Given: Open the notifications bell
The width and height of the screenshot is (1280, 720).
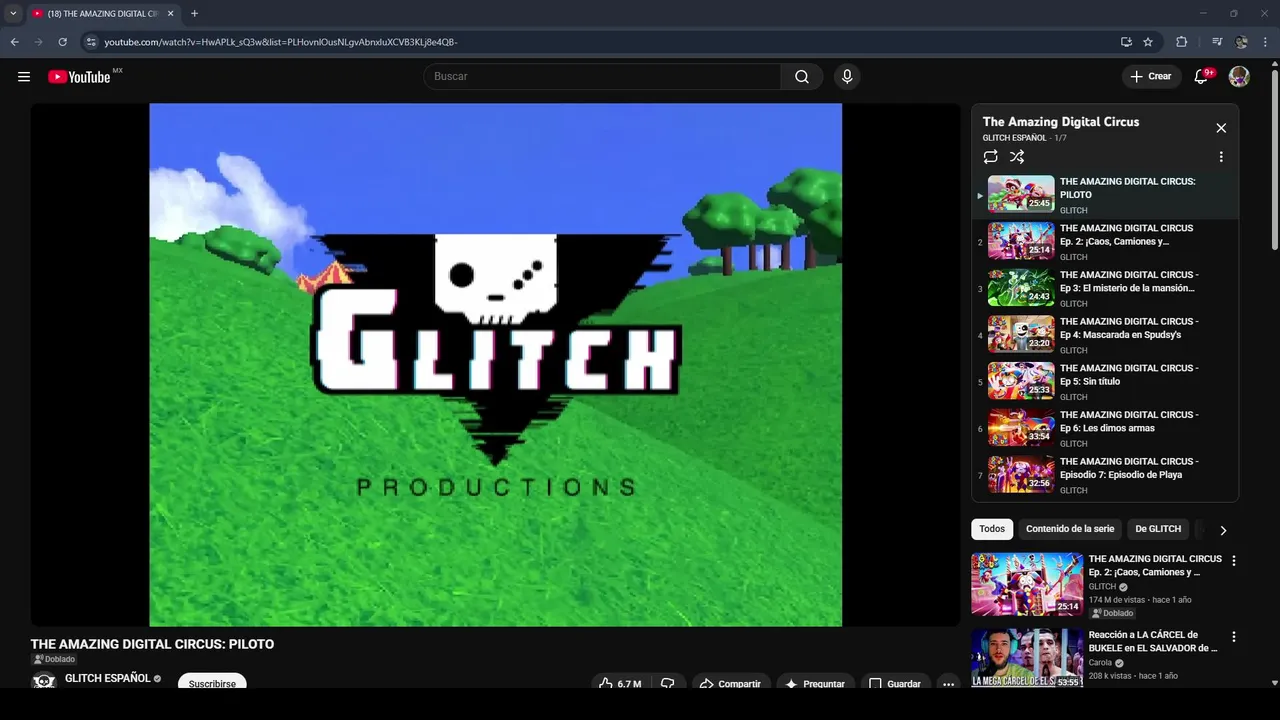Looking at the screenshot, I should tap(1202, 77).
